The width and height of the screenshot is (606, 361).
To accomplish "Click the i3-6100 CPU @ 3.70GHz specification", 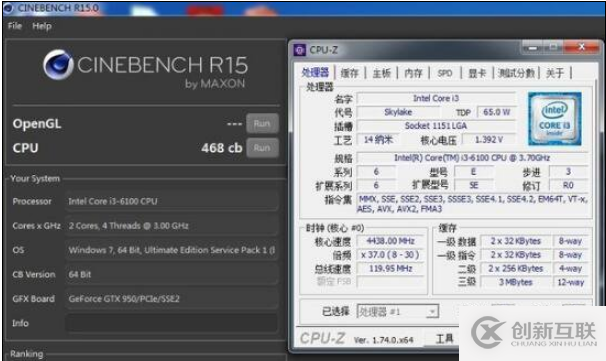I will pos(472,158).
